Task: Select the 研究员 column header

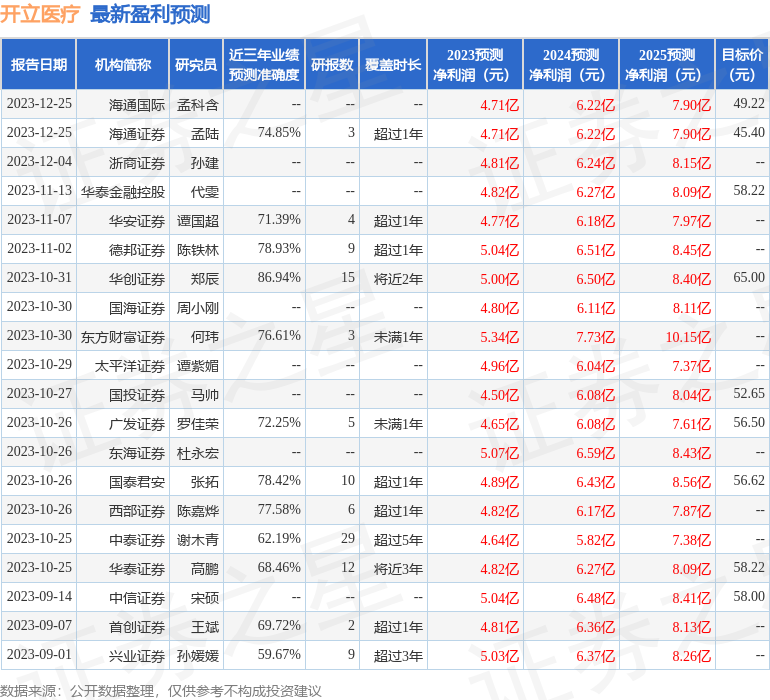Action: point(196,64)
